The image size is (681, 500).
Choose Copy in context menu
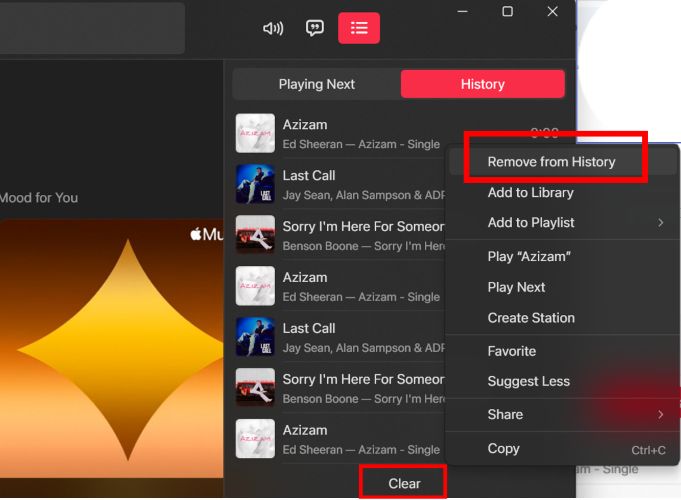(503, 448)
